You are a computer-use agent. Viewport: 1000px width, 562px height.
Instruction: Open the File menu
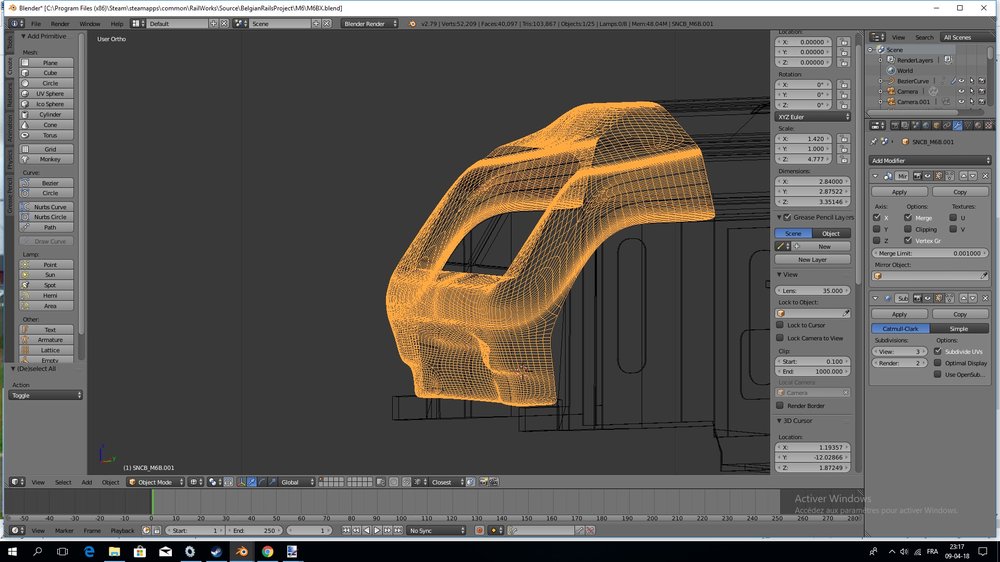(x=36, y=24)
